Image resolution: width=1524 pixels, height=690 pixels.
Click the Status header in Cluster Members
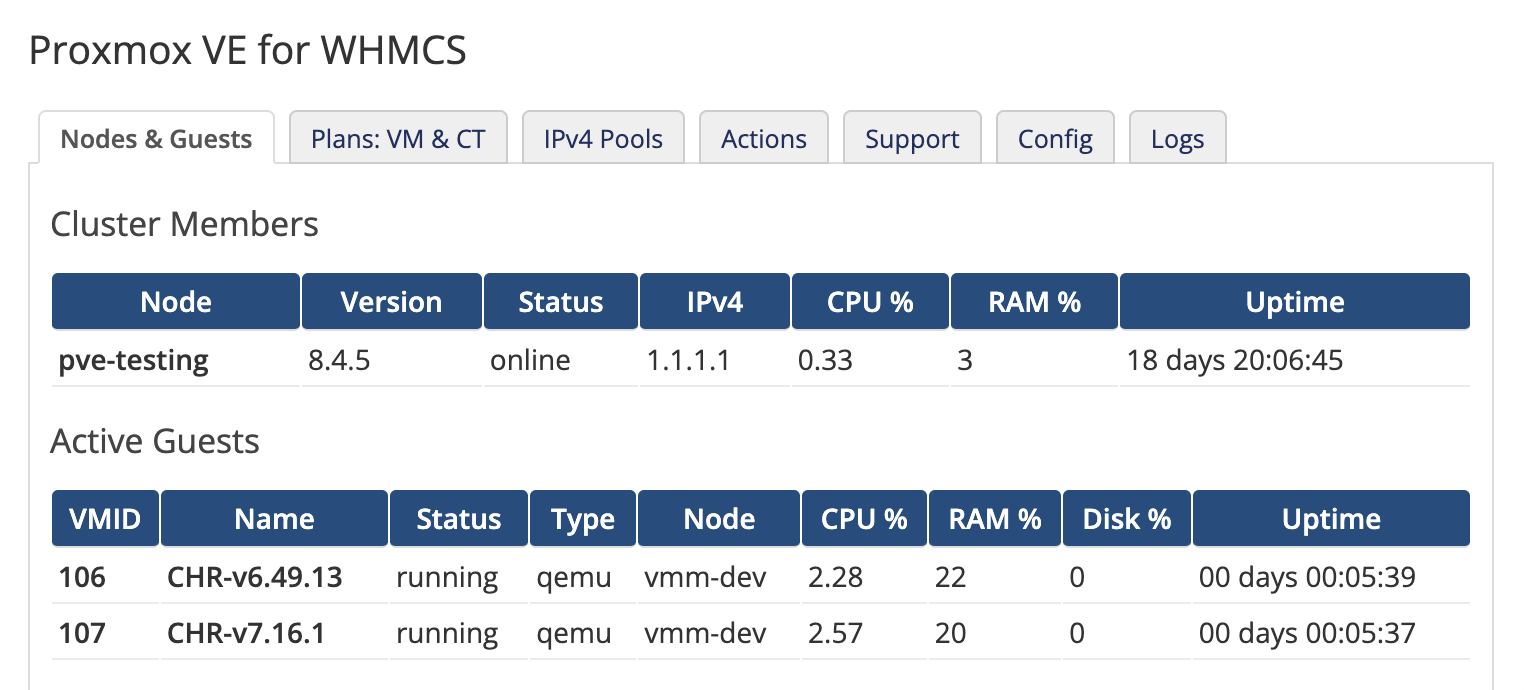pyautogui.click(x=561, y=301)
